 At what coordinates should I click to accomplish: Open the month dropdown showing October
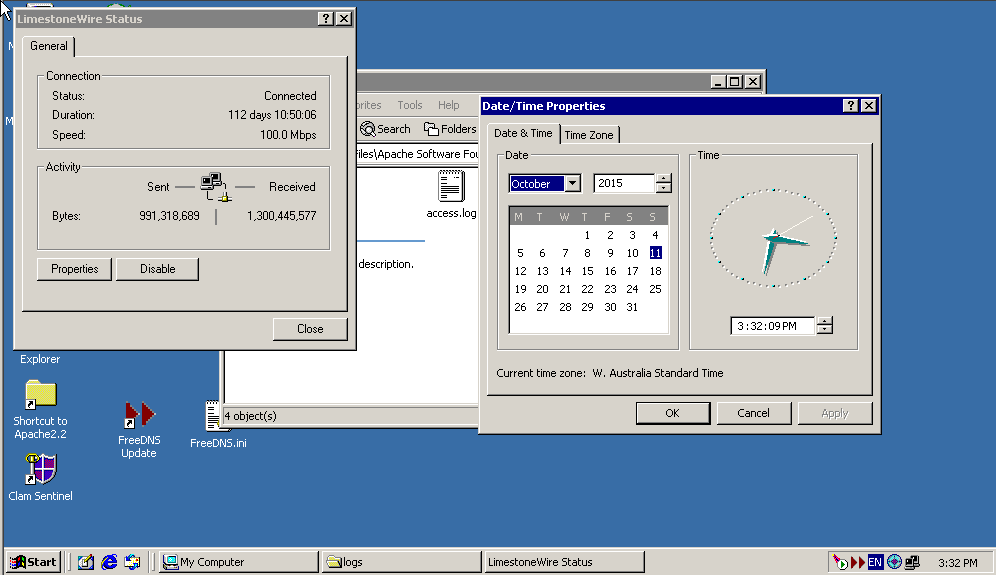tap(572, 184)
